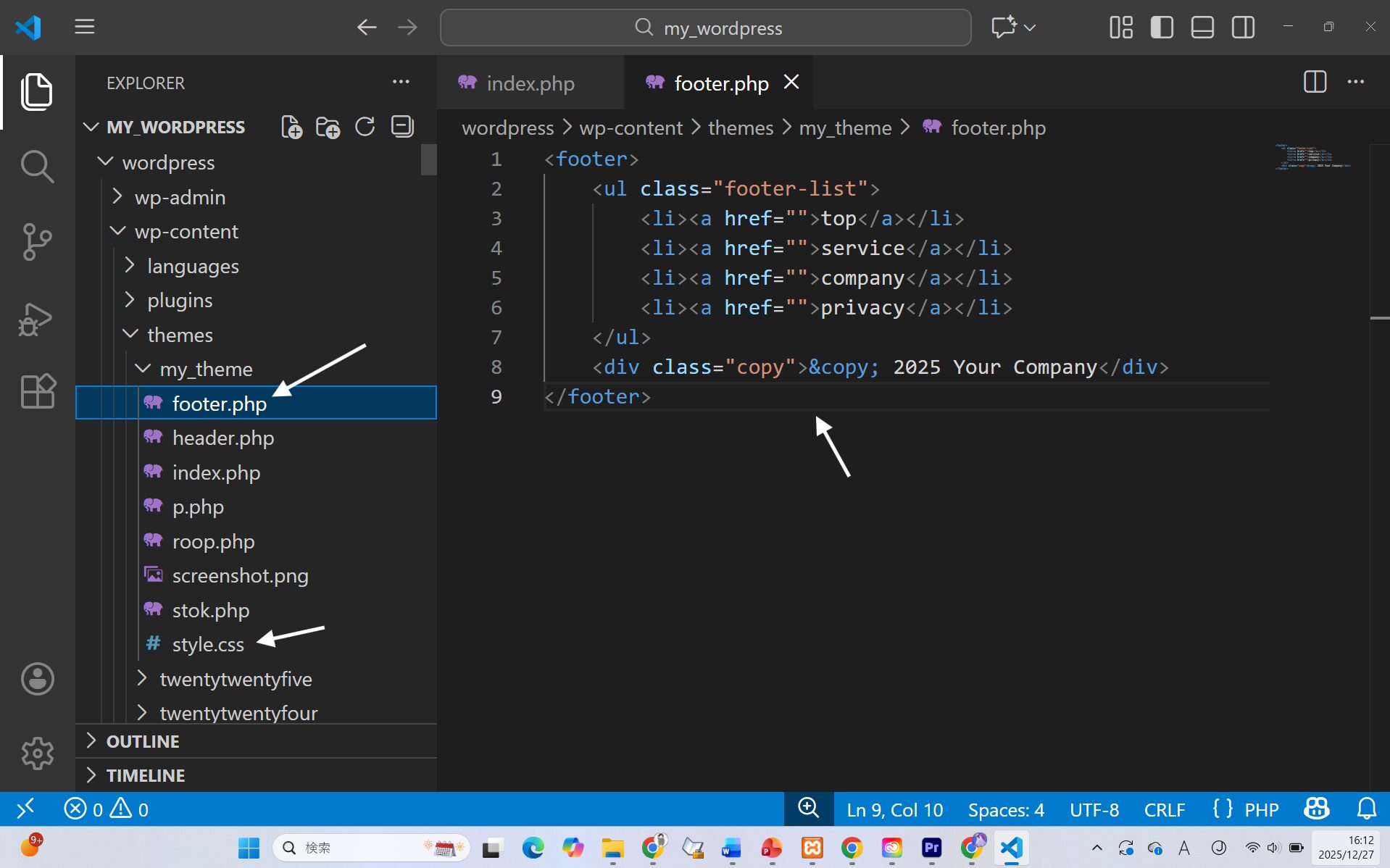This screenshot has height=868, width=1390.
Task: Switch to the index.php tab
Action: pyautogui.click(x=530, y=83)
